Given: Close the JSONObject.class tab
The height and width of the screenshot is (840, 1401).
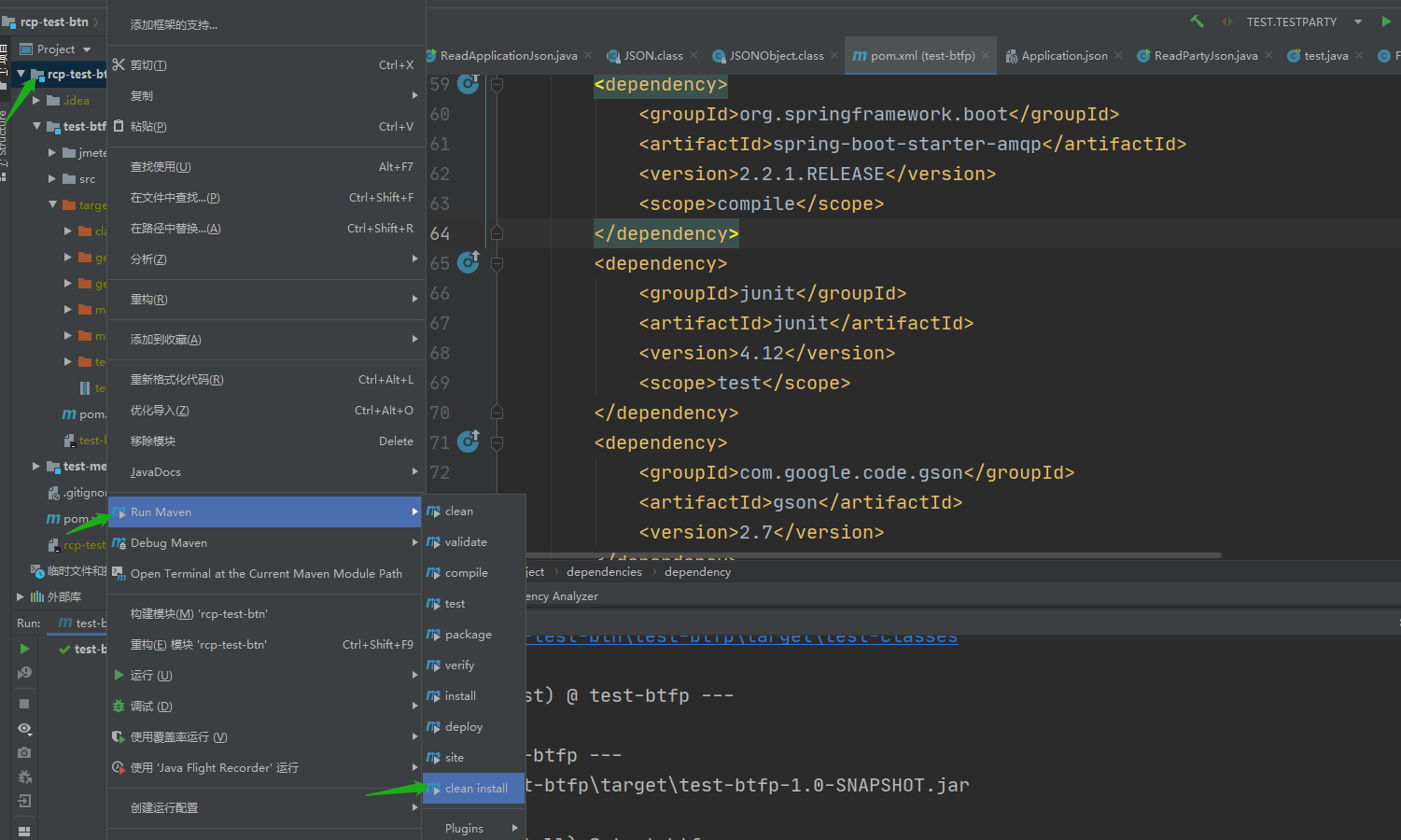Looking at the screenshot, I should tap(834, 56).
